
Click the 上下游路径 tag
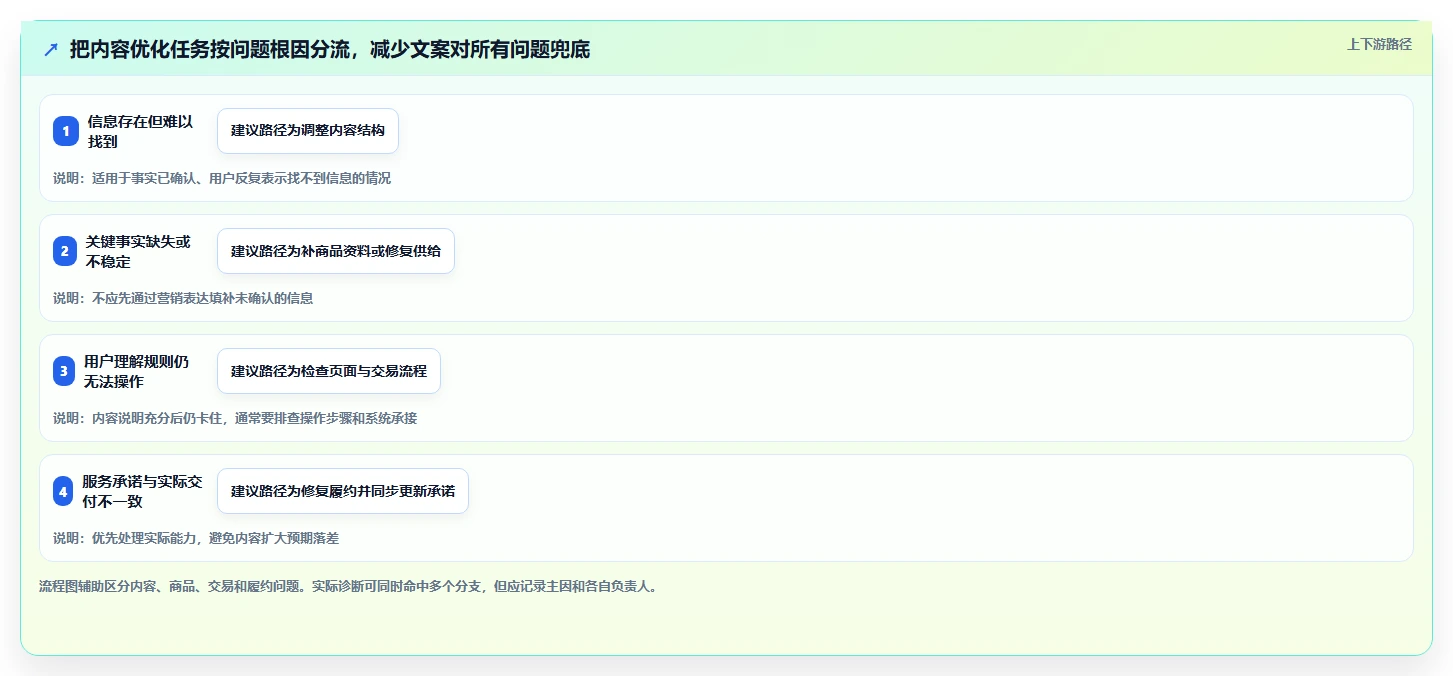1379,44
